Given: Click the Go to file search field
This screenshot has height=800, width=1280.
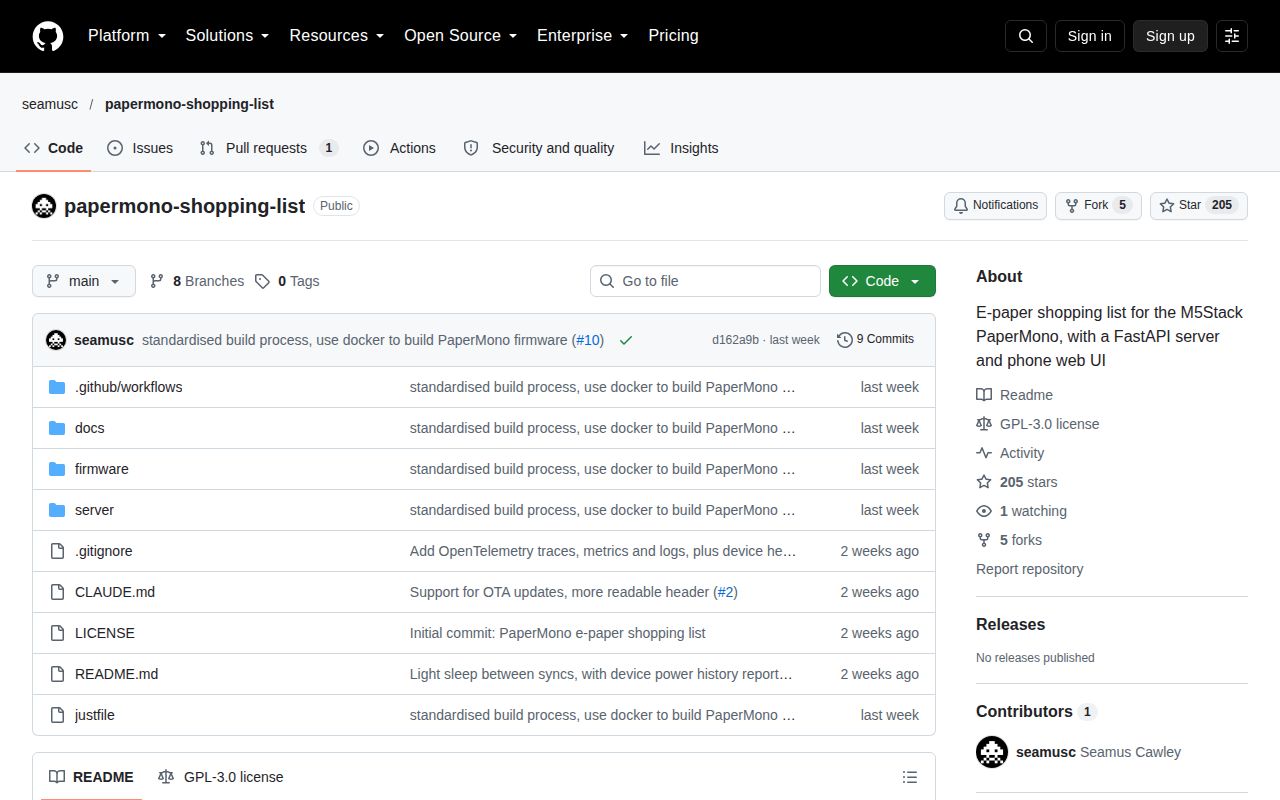Looking at the screenshot, I should click(705, 281).
